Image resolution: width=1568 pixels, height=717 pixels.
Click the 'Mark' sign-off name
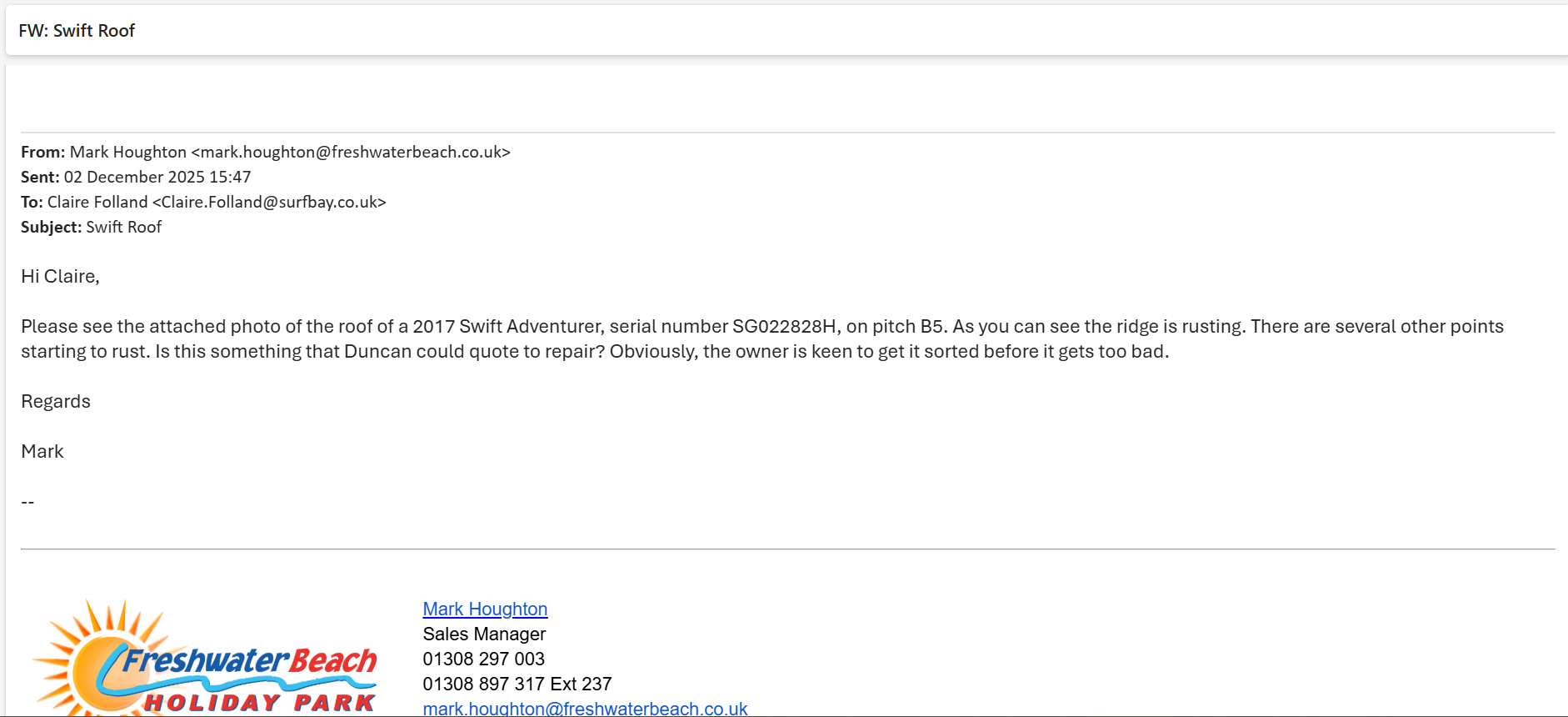[x=42, y=452]
